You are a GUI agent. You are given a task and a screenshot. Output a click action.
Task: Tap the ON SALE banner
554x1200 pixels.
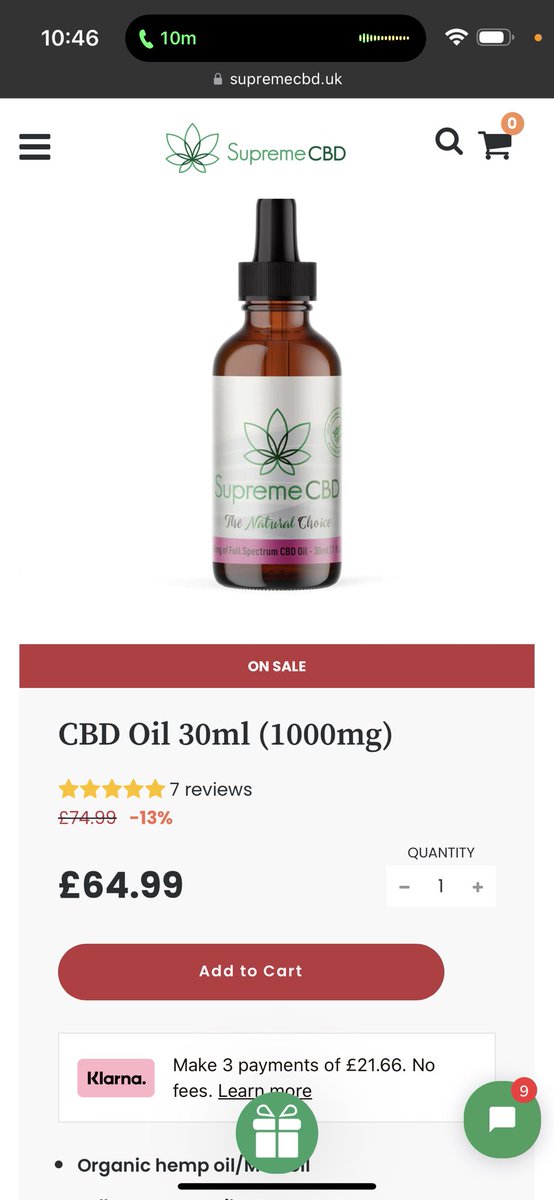tap(277, 666)
